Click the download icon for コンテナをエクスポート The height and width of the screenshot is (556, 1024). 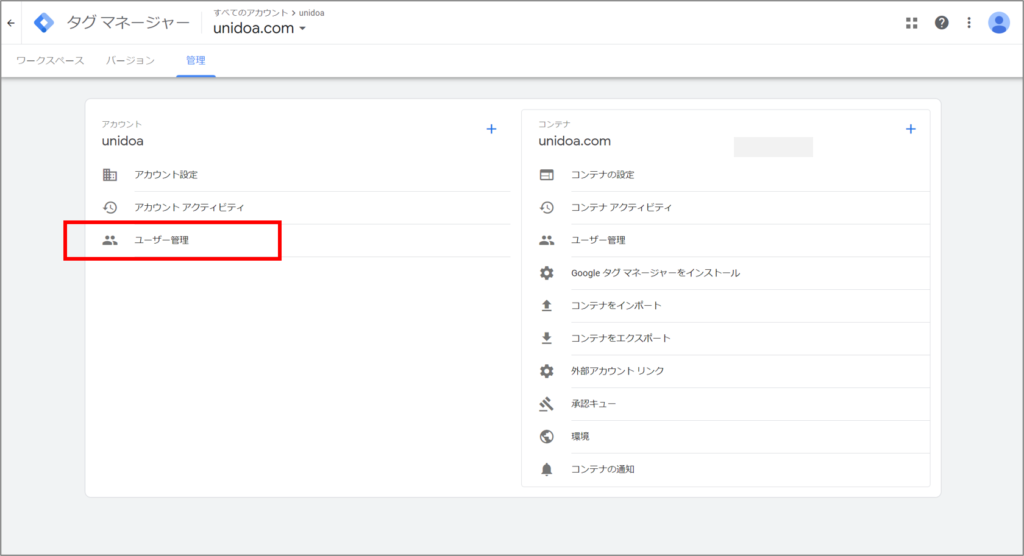pyautogui.click(x=547, y=338)
